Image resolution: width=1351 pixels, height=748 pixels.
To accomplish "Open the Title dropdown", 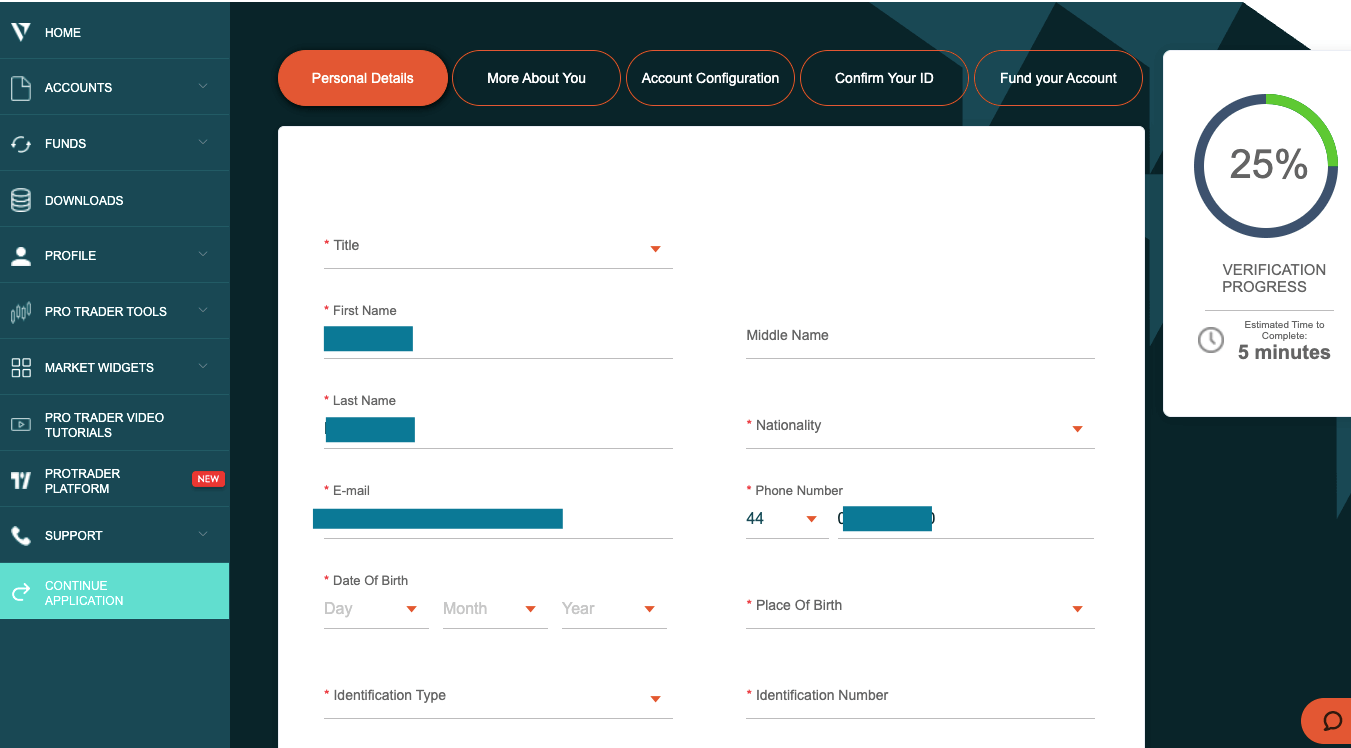I will coord(498,247).
